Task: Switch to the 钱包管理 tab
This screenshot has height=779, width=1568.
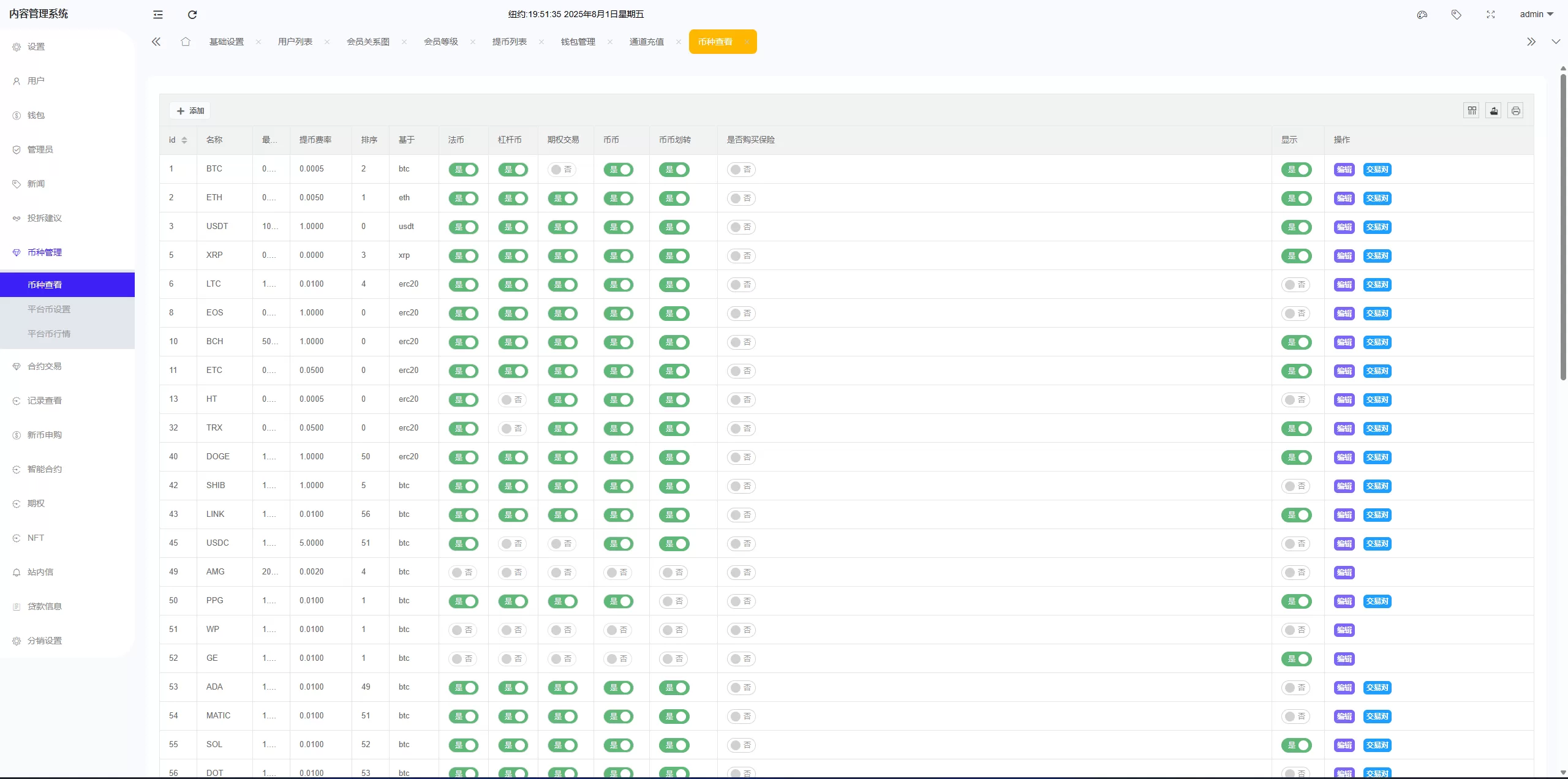Action: click(x=578, y=42)
